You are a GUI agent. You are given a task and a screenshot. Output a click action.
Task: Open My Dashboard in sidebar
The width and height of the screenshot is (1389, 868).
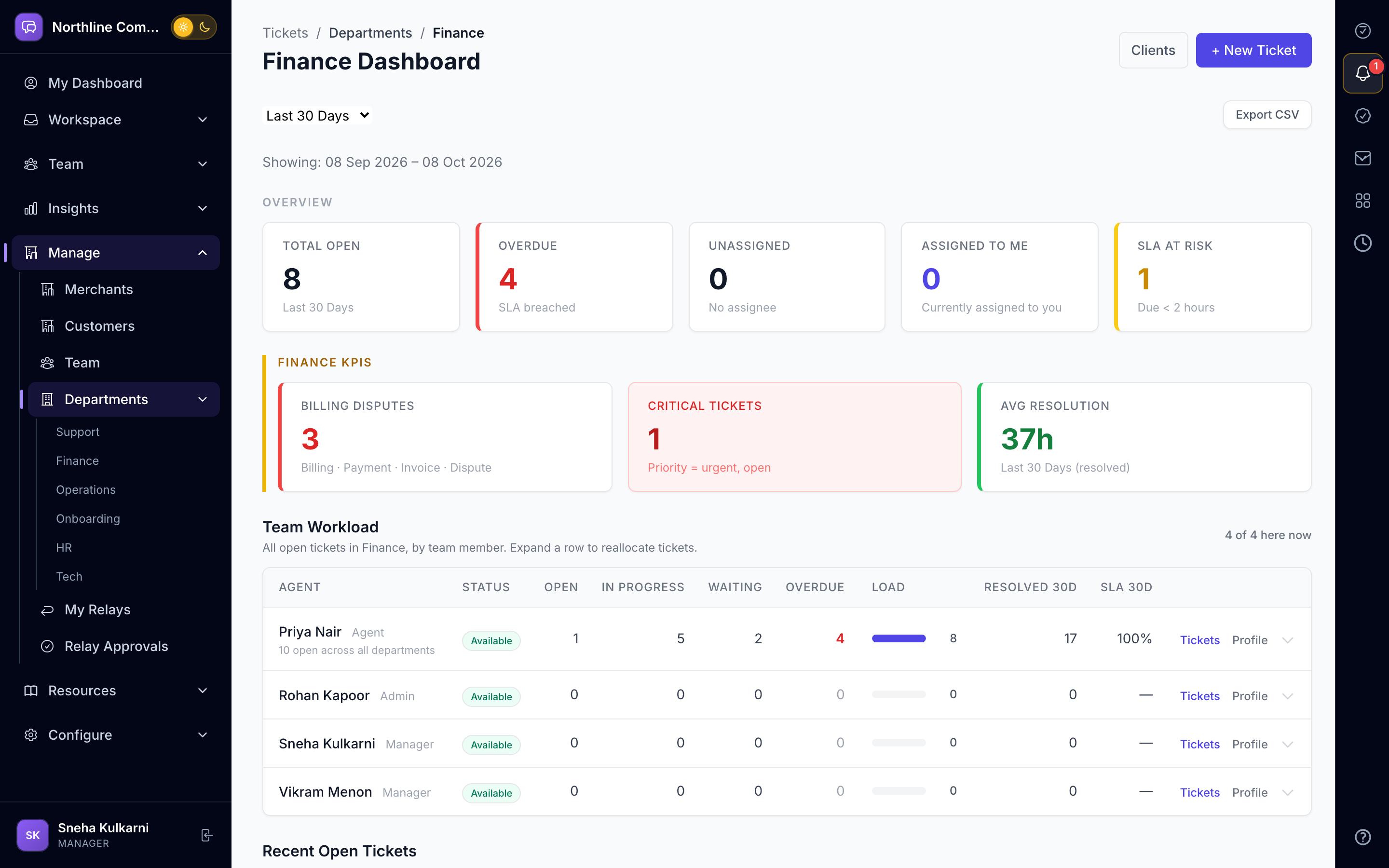pos(115,82)
